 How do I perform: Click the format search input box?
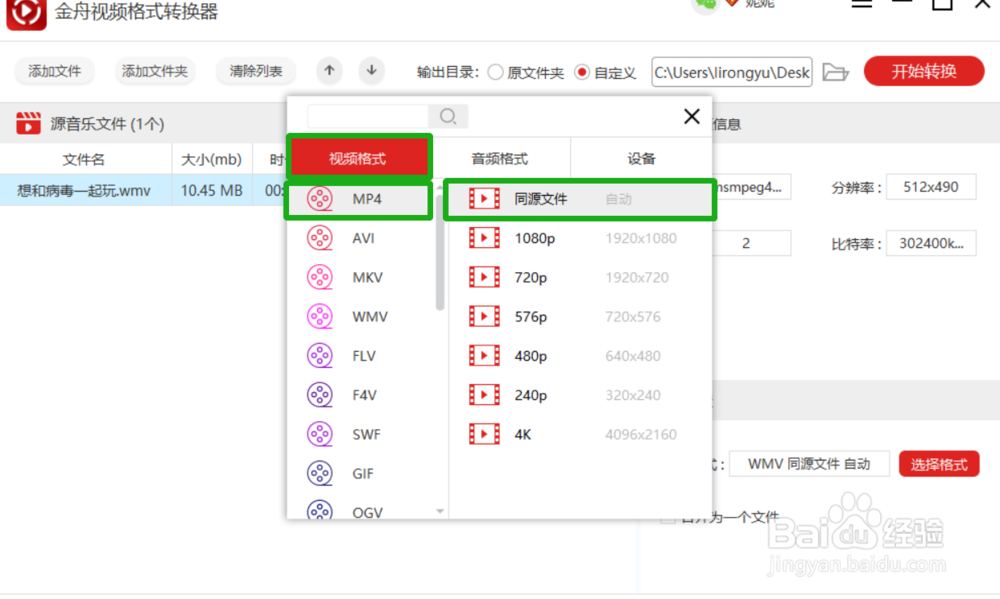click(368, 116)
